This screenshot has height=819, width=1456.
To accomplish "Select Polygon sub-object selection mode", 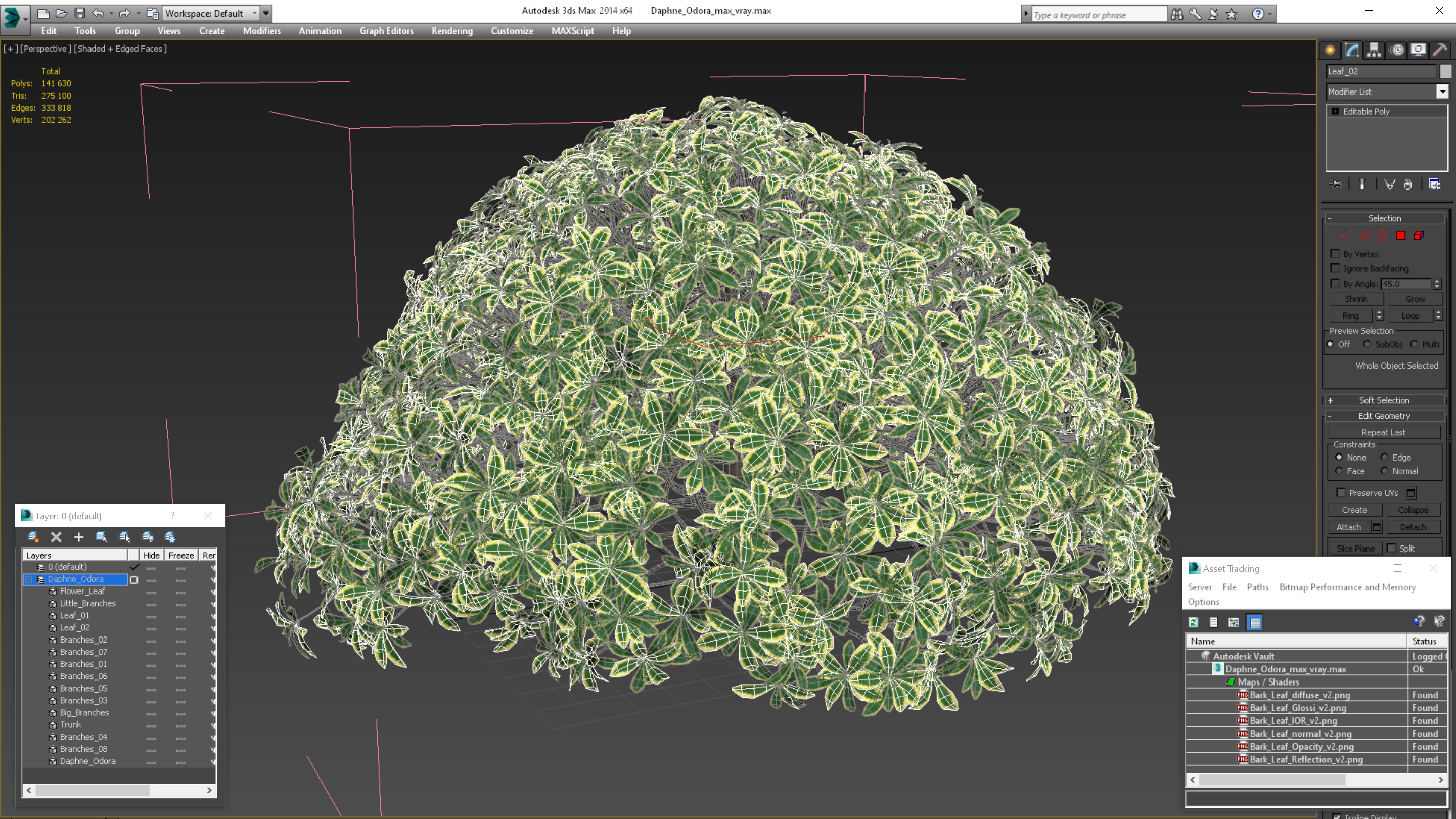I will [1400, 236].
